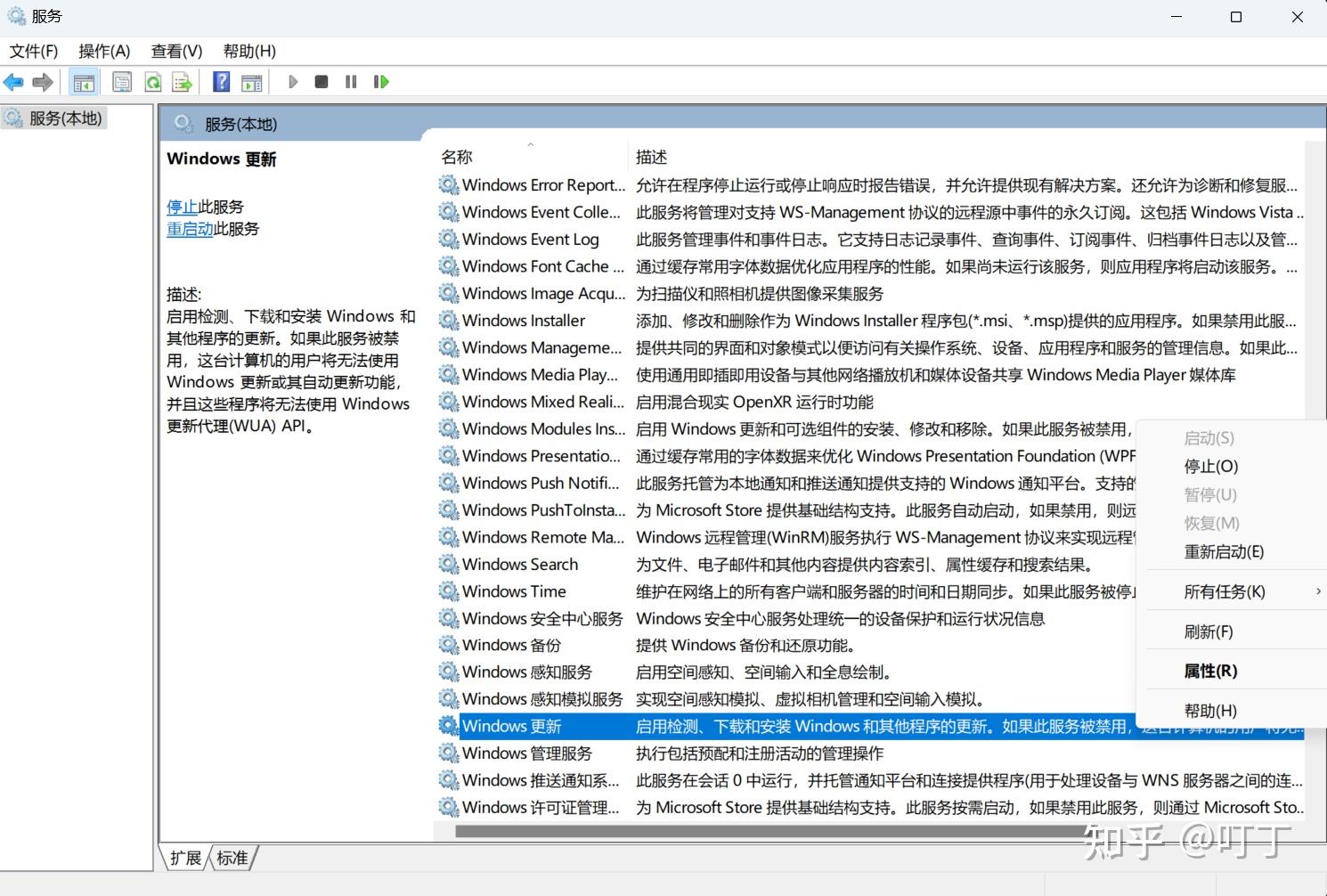Open the 查看(V) menu
This screenshot has height=896, width=1327.
click(176, 52)
